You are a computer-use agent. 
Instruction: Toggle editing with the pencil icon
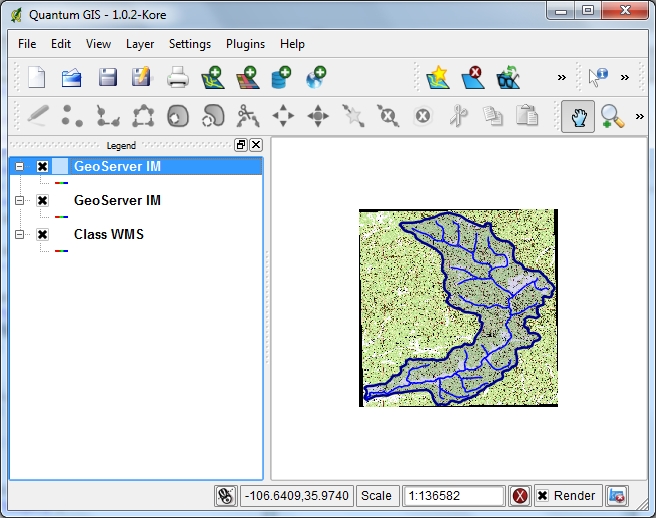click(x=38, y=115)
